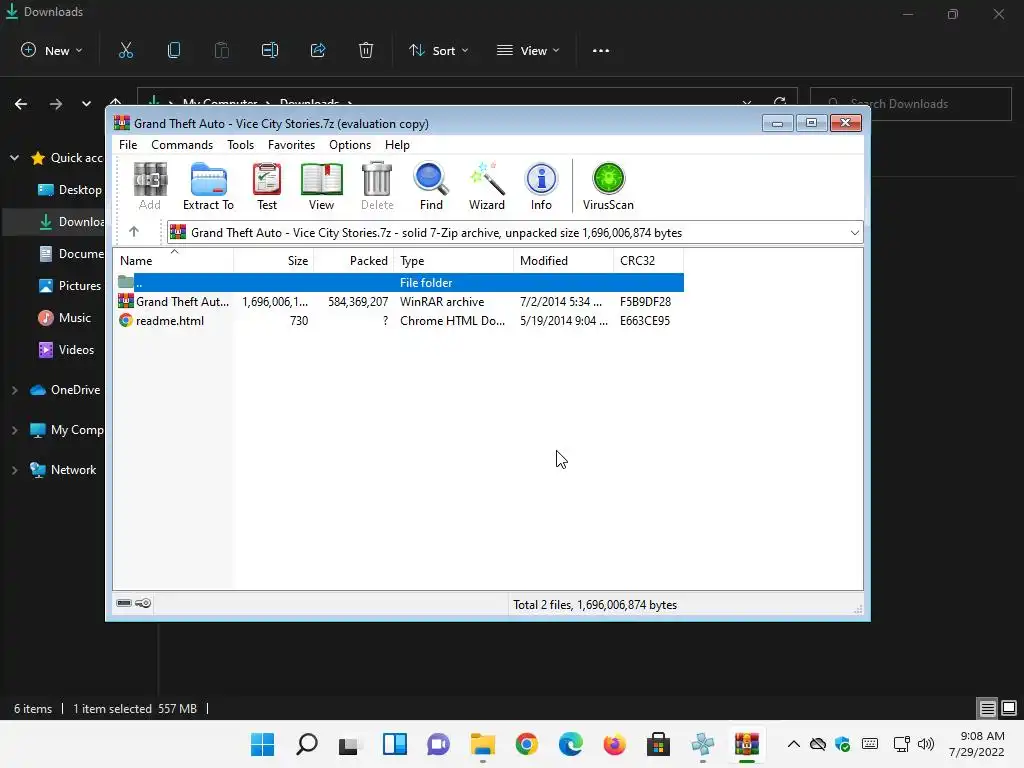Open Videos in Explorer sidebar

pyautogui.click(x=67, y=349)
